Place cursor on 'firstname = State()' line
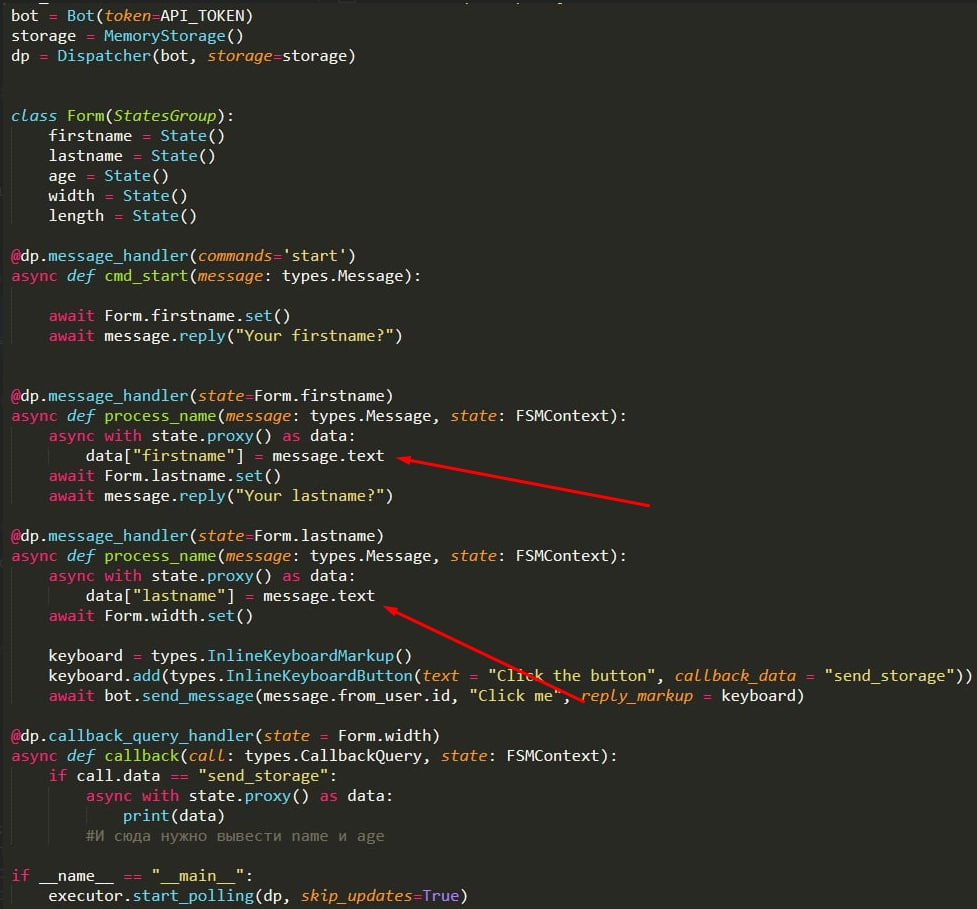Image resolution: width=977 pixels, height=909 pixels. 136,136
